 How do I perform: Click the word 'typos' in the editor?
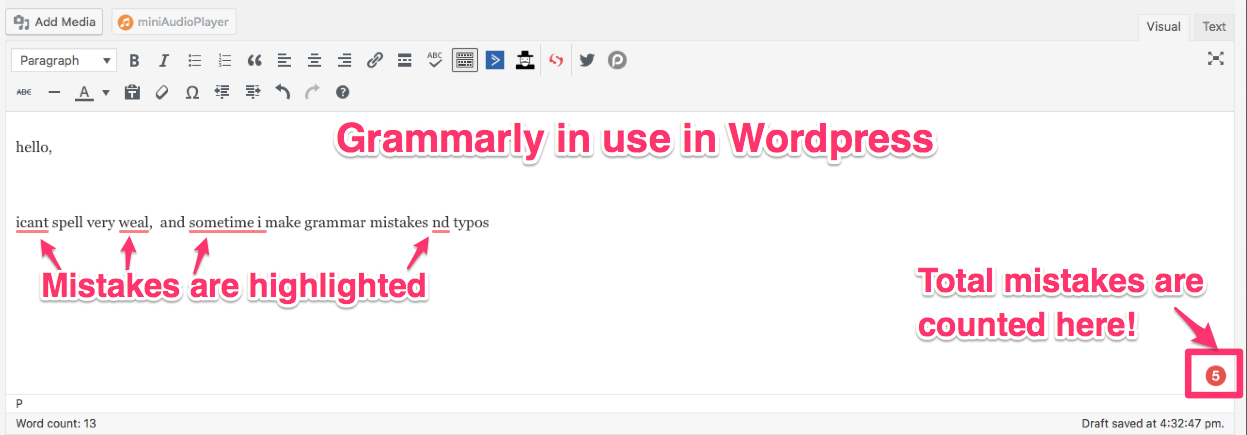(471, 223)
